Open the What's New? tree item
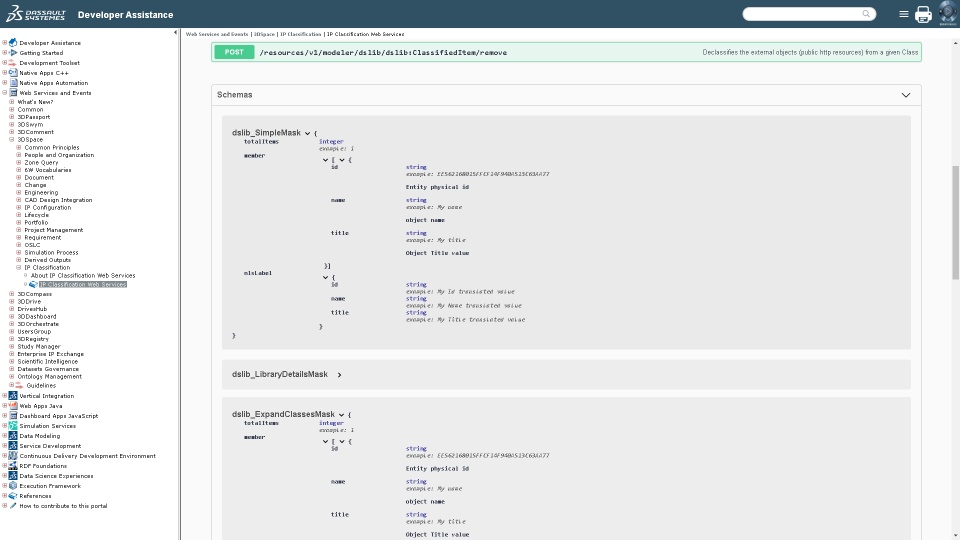Screen dimensions: 960x540 point(35,102)
